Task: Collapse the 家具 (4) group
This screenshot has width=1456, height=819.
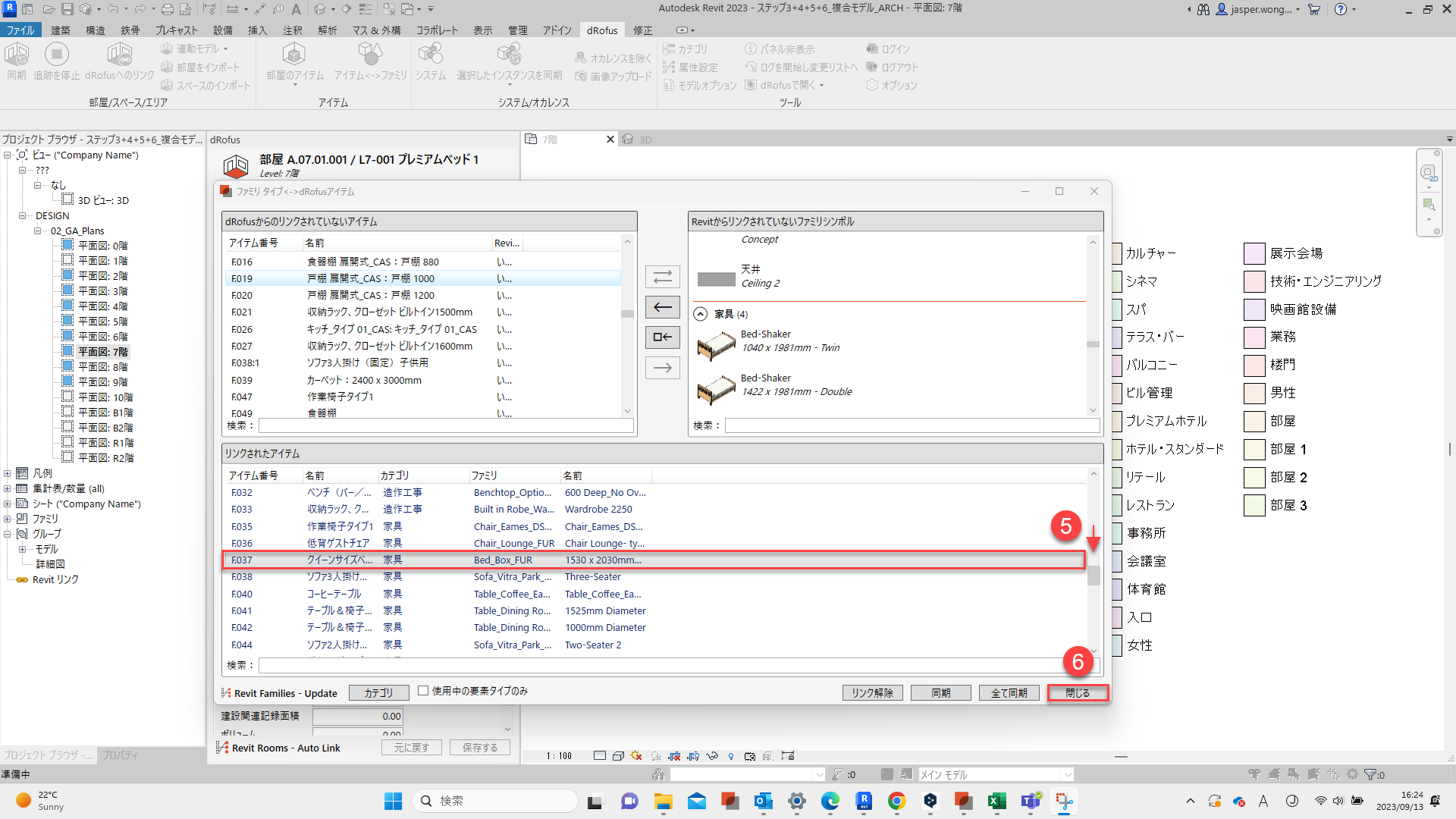Action: coord(701,314)
